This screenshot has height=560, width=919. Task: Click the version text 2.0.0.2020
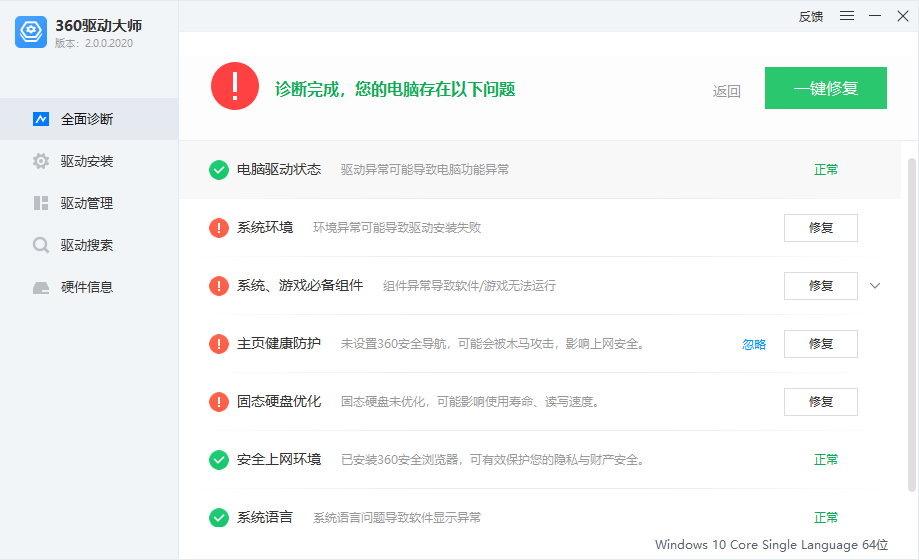pos(109,43)
